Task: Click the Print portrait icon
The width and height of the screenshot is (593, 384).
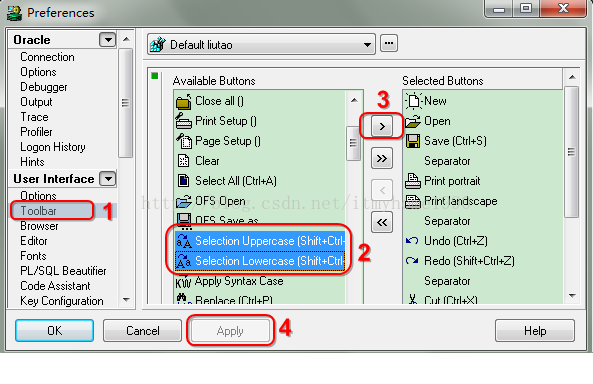Action: click(413, 181)
